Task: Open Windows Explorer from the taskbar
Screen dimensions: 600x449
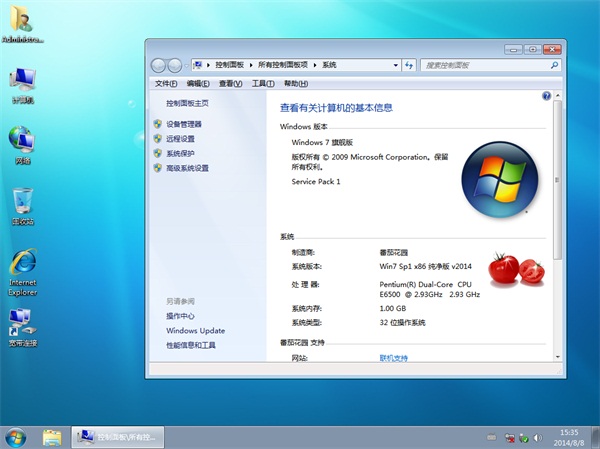Action: (x=52, y=437)
